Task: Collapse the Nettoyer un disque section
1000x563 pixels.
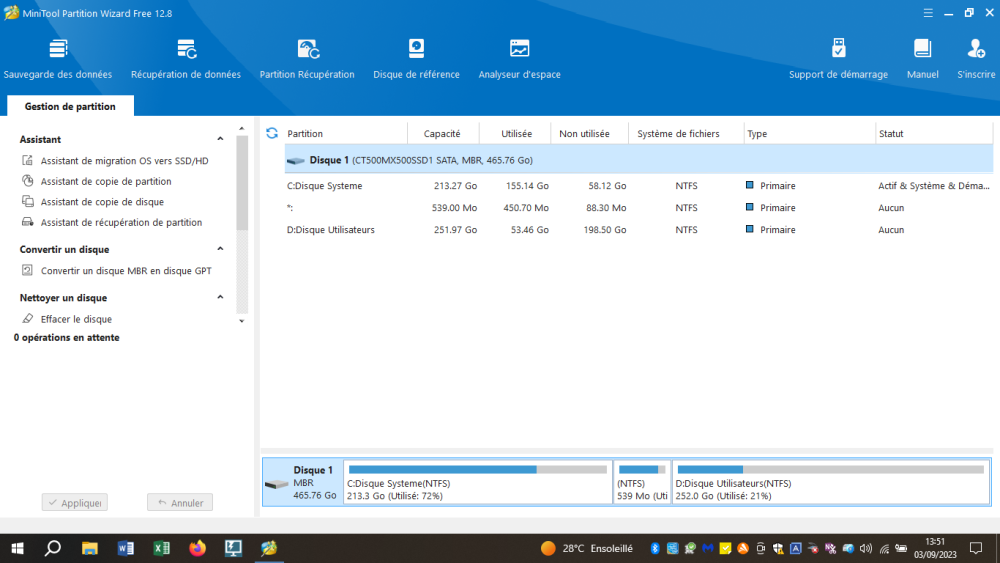Action: 220,297
